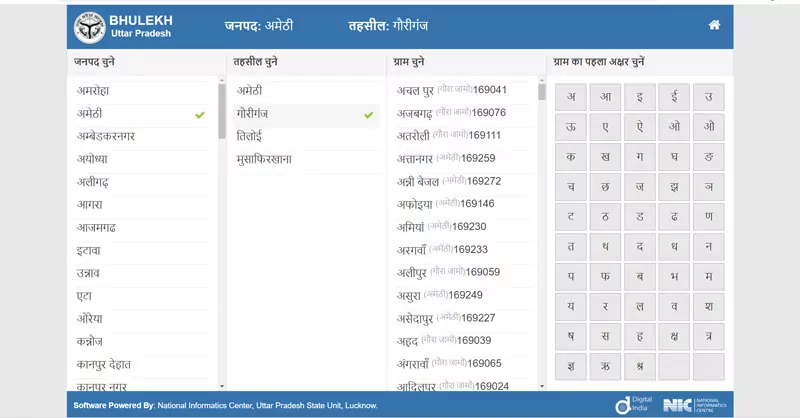Select letter घ in the alphabet grid
This screenshot has height=418, width=800.
[x=674, y=157]
